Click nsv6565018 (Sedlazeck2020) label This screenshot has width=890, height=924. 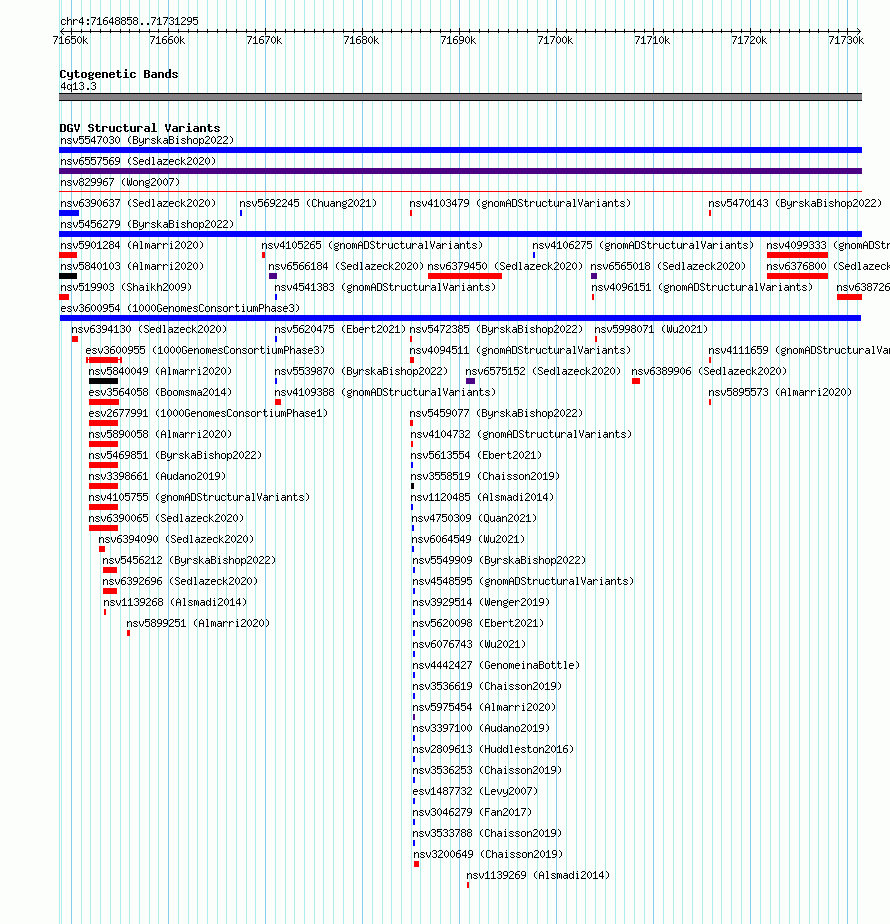coord(668,266)
